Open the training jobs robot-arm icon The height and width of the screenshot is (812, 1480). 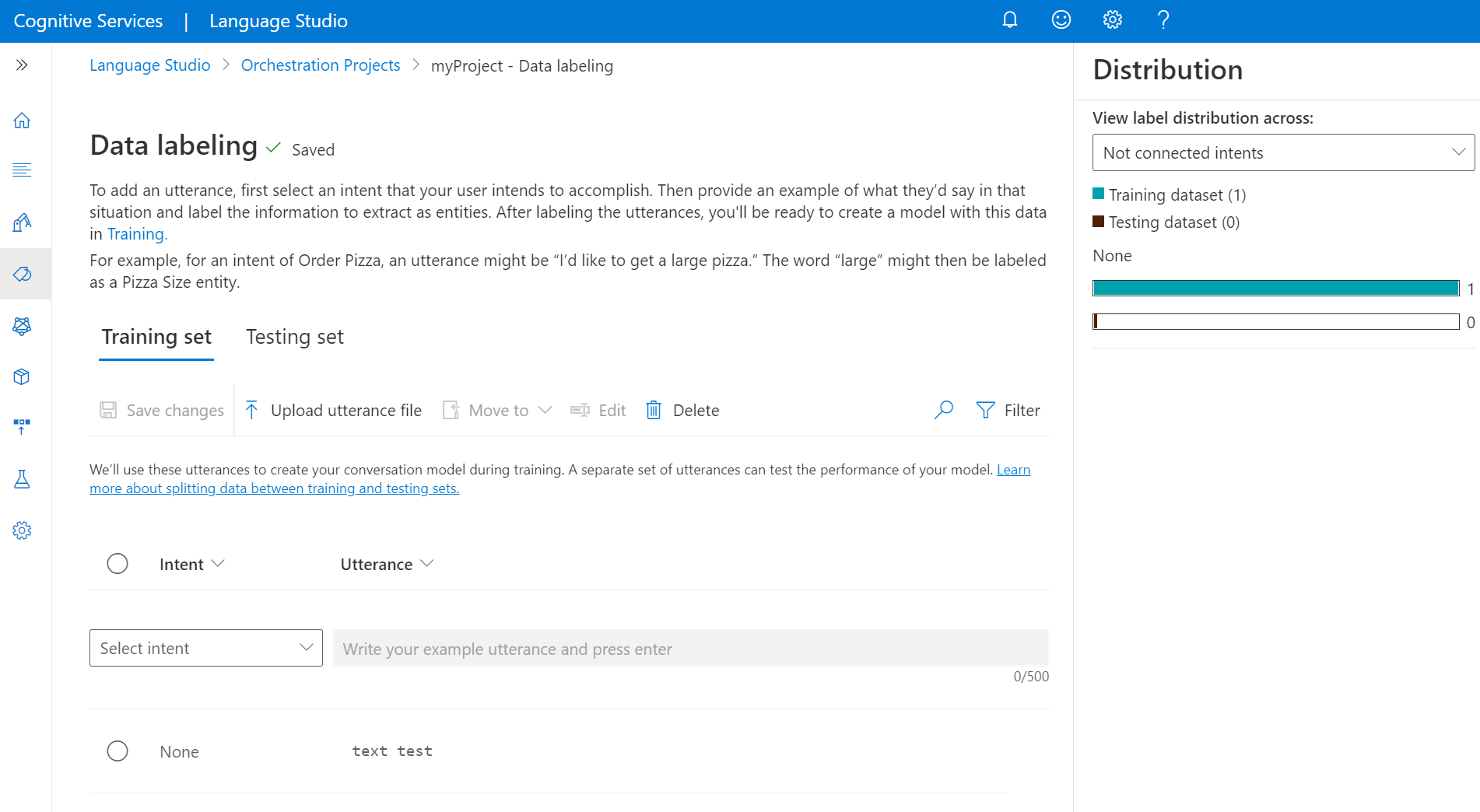[x=22, y=223]
